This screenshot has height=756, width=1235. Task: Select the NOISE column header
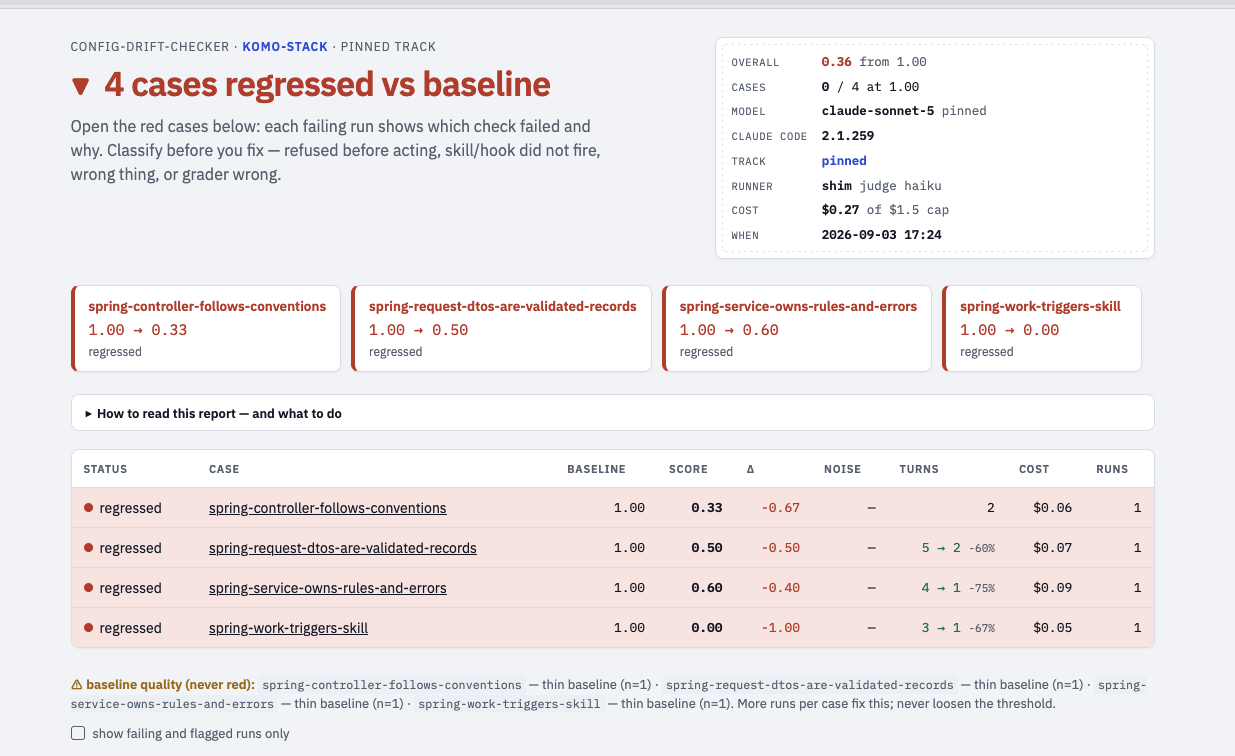tap(842, 469)
